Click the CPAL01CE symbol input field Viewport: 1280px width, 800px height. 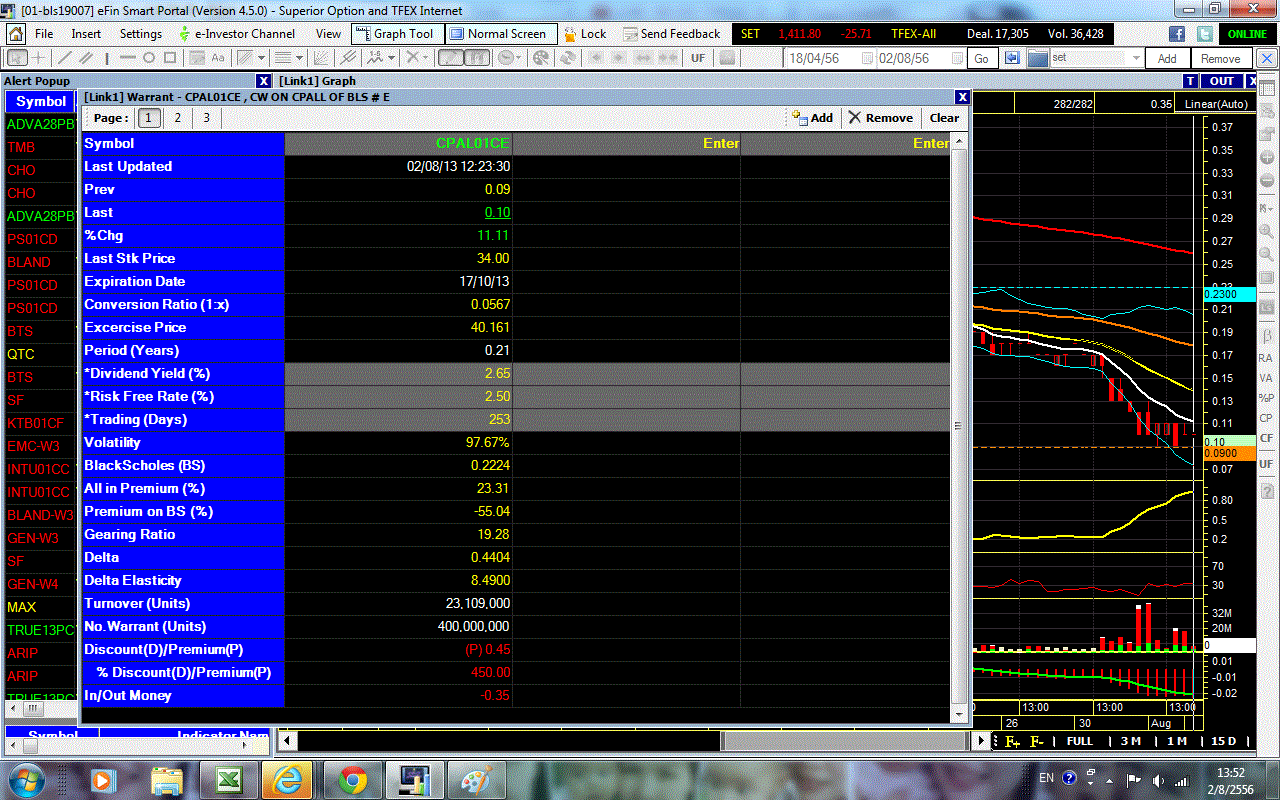pyautogui.click(x=398, y=143)
